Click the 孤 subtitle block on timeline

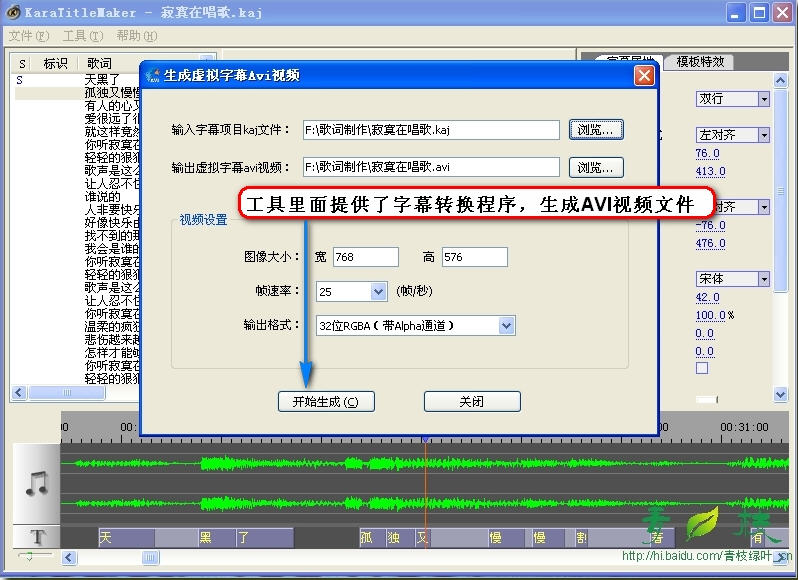tap(372, 538)
